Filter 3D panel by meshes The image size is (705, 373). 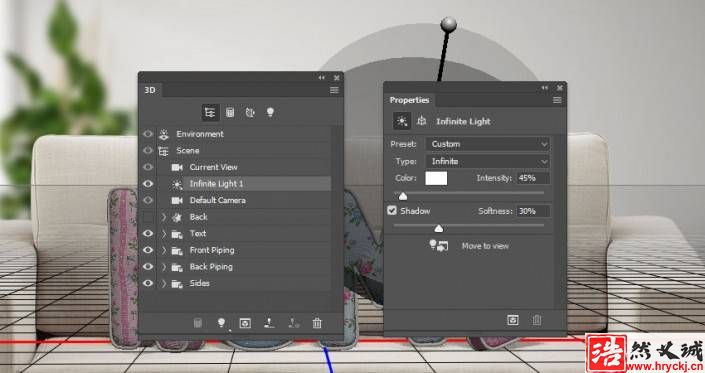coord(230,112)
